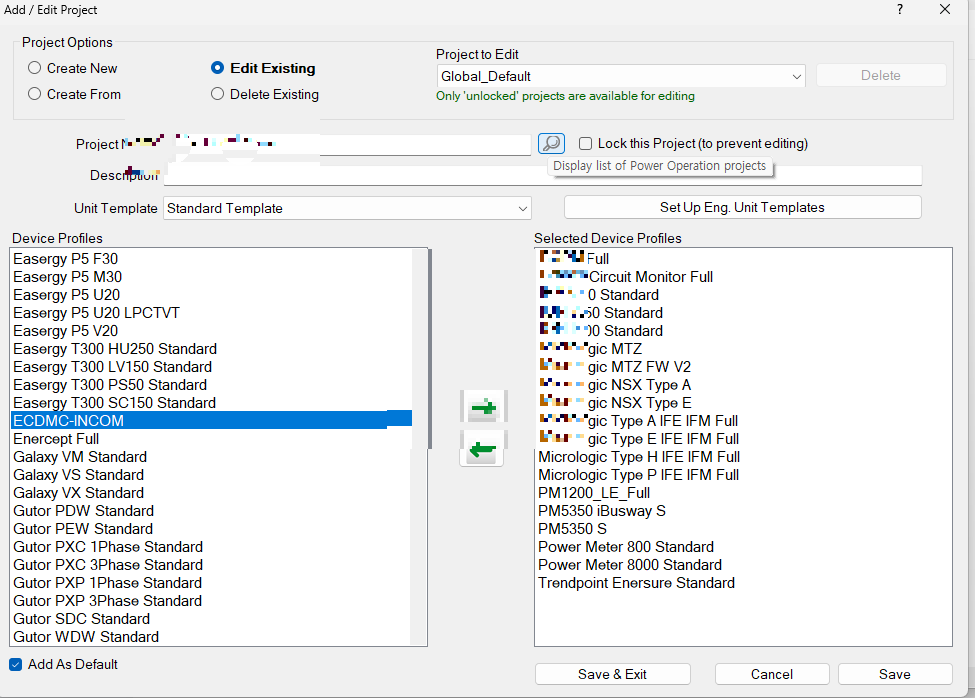Click the green right arrow to add profile
The height and width of the screenshot is (698, 975).
[x=483, y=408]
